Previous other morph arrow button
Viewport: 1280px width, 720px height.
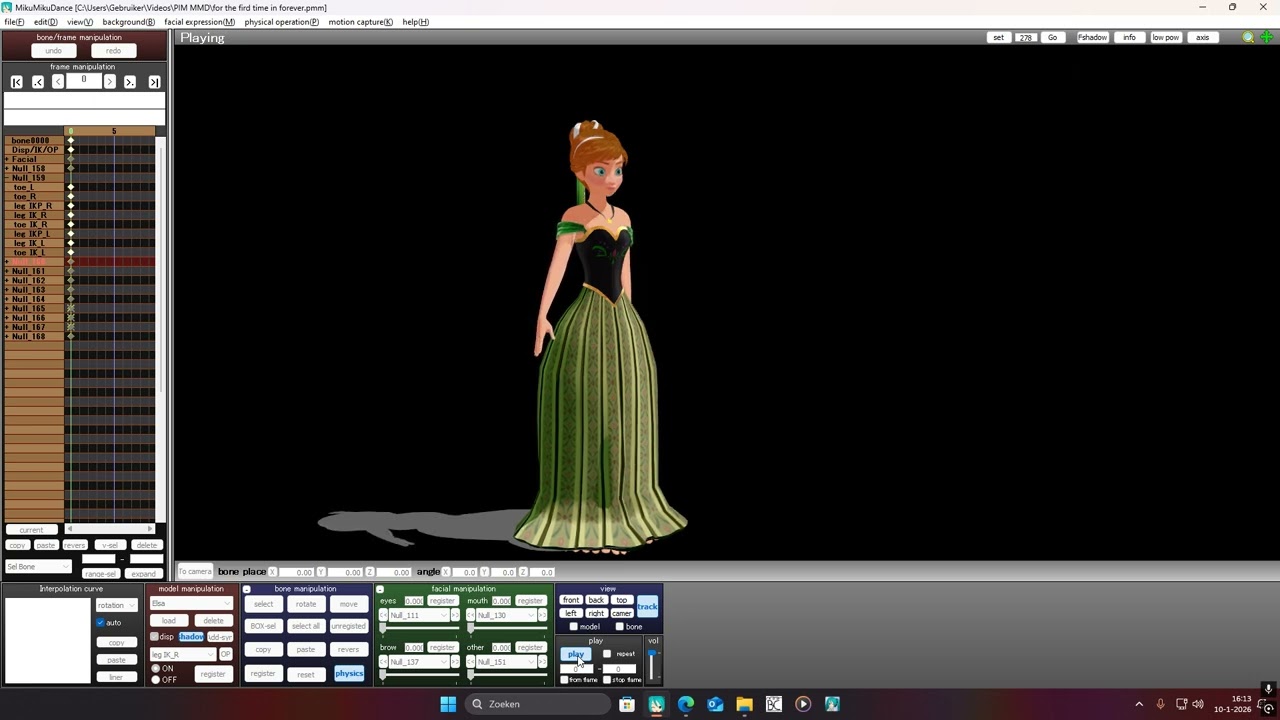tap(471, 662)
